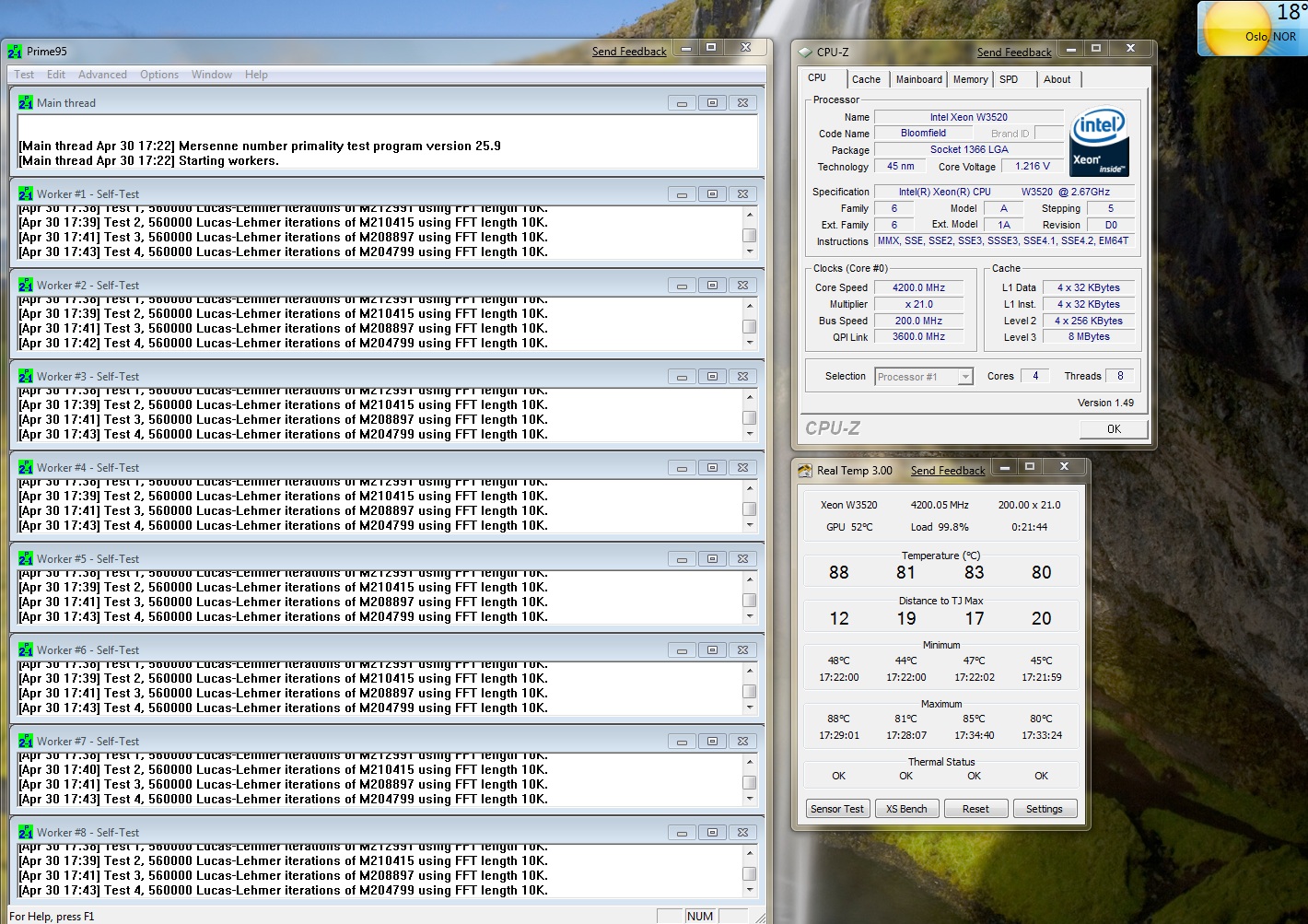1308x924 pixels.
Task: Click the Worker #8 Self-Test icon
Action: coord(26,833)
